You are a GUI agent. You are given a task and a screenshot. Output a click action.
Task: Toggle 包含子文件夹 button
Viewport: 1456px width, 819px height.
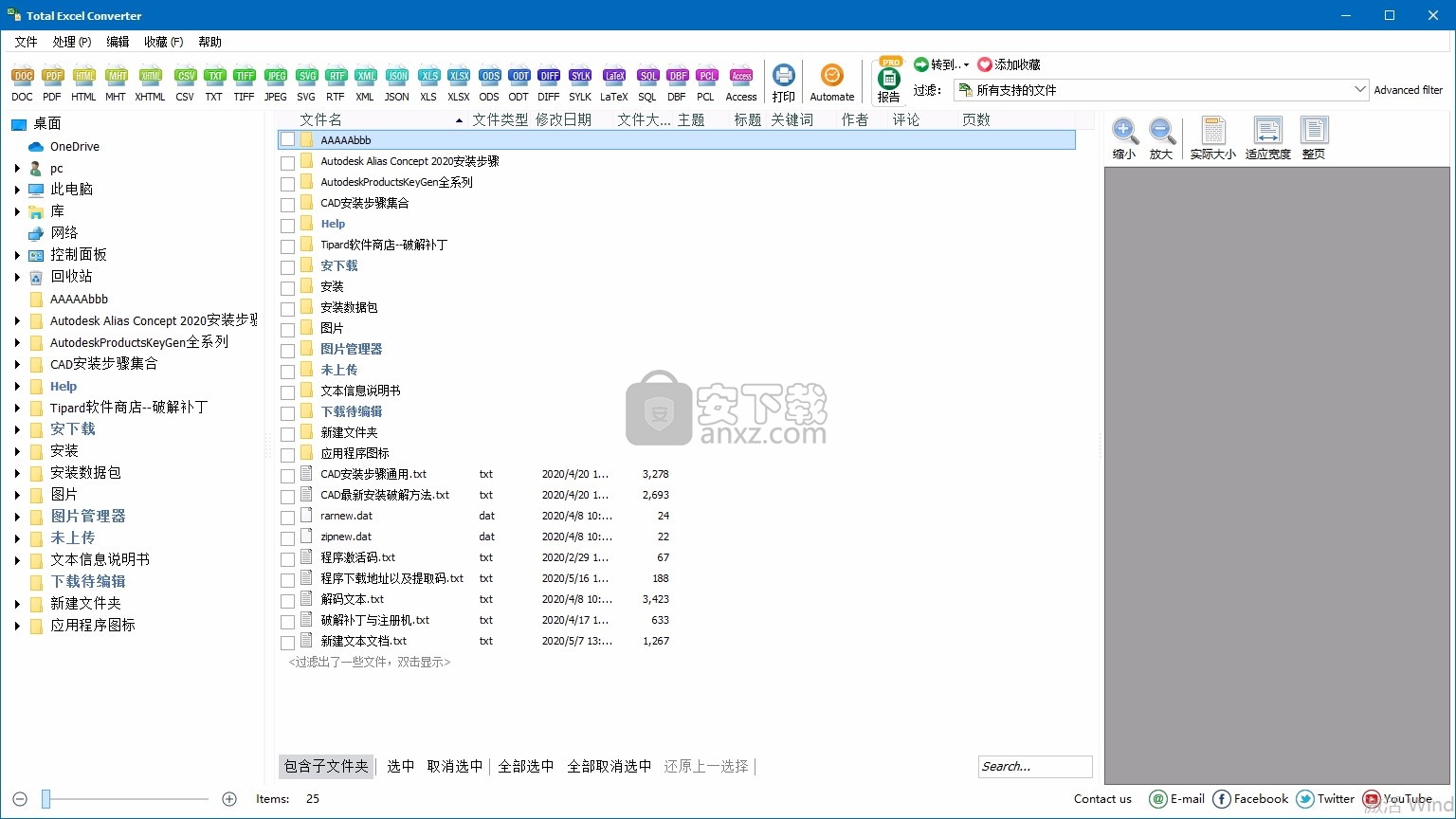(326, 766)
